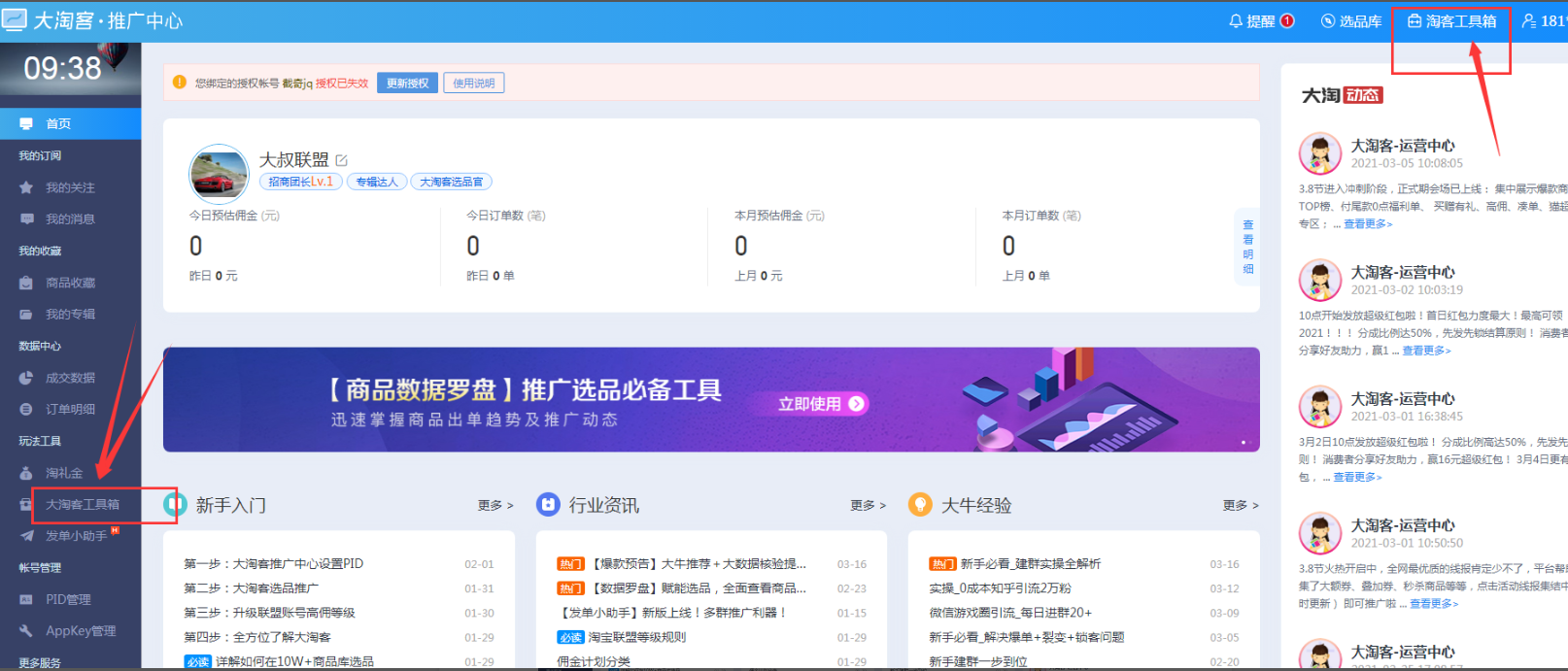Open 我的关注 in the sidebar
This screenshot has width=1568, height=671.
tap(70, 187)
